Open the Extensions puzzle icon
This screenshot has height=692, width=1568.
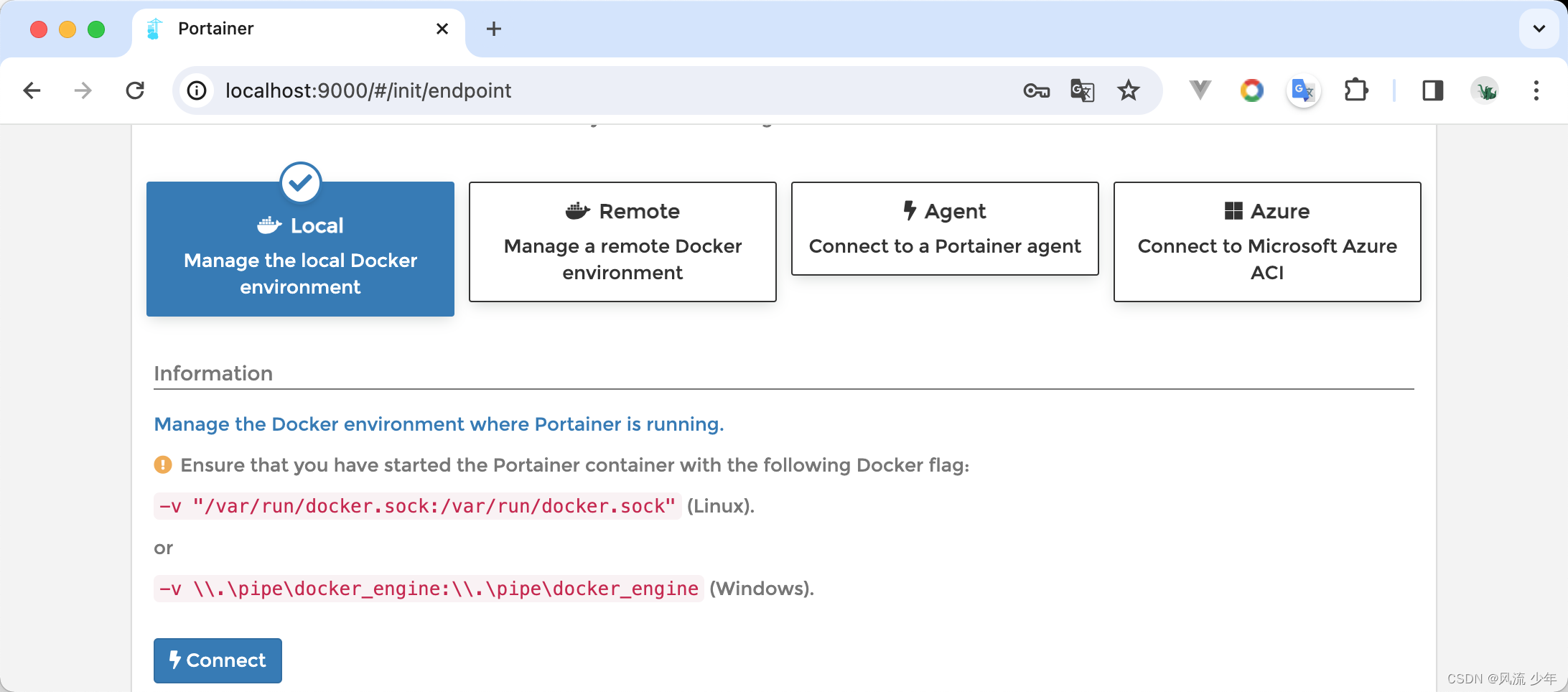[1355, 90]
